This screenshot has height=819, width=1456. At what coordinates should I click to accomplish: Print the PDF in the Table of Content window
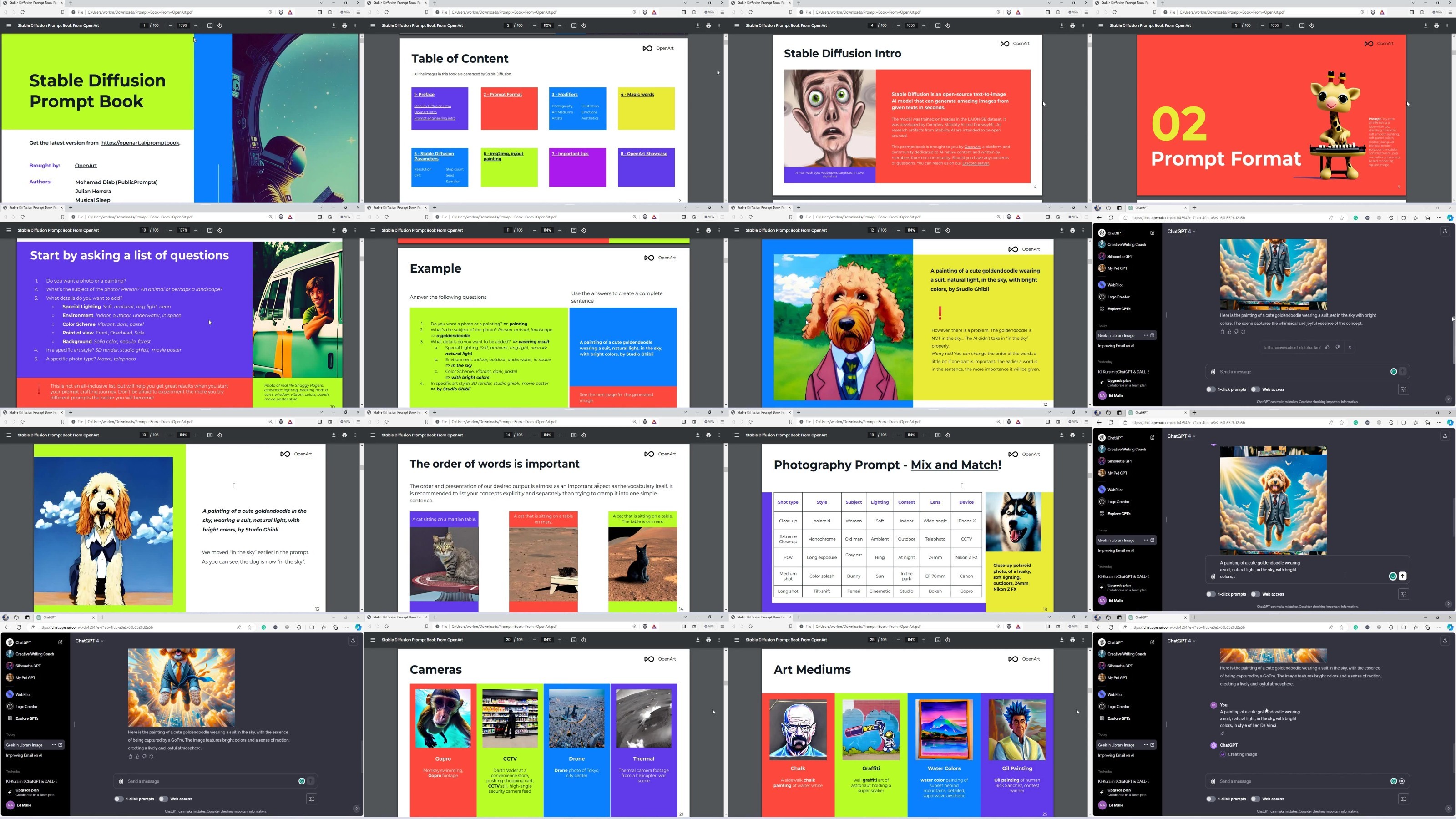point(708,25)
